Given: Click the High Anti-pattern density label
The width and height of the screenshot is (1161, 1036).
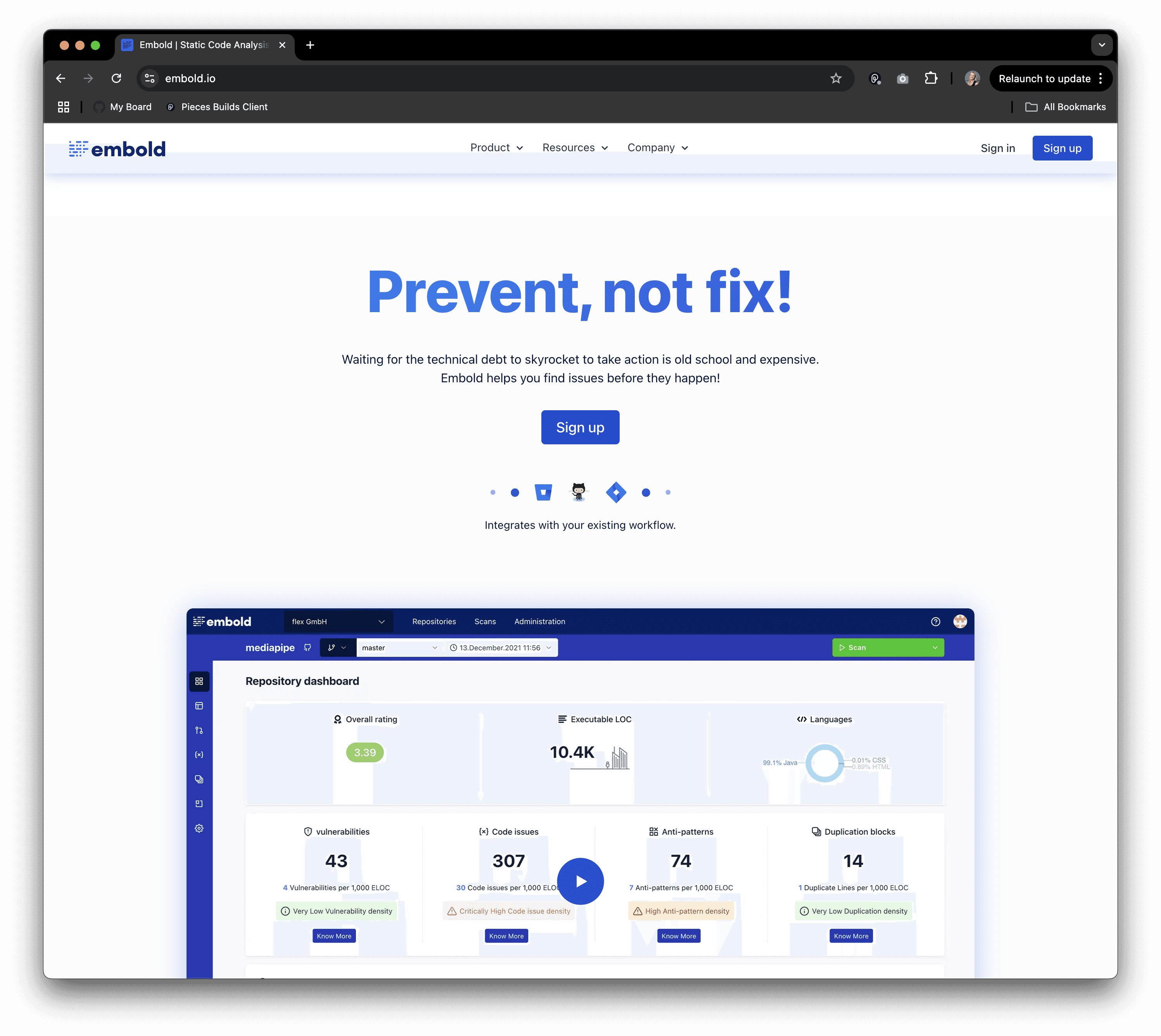Looking at the screenshot, I should point(681,911).
